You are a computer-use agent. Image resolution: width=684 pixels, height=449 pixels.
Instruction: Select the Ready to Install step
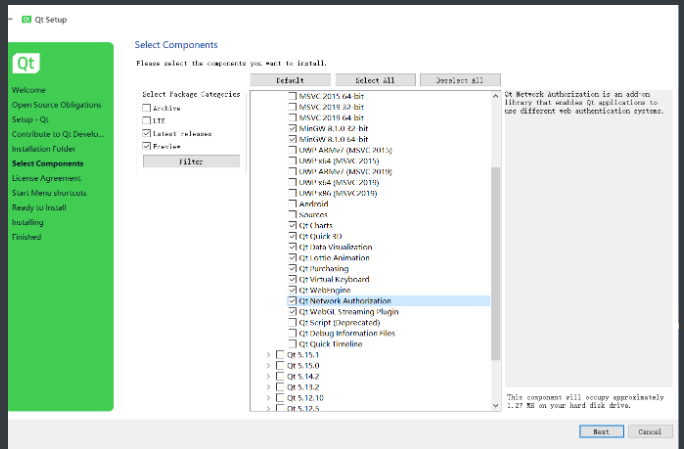tap(39, 208)
